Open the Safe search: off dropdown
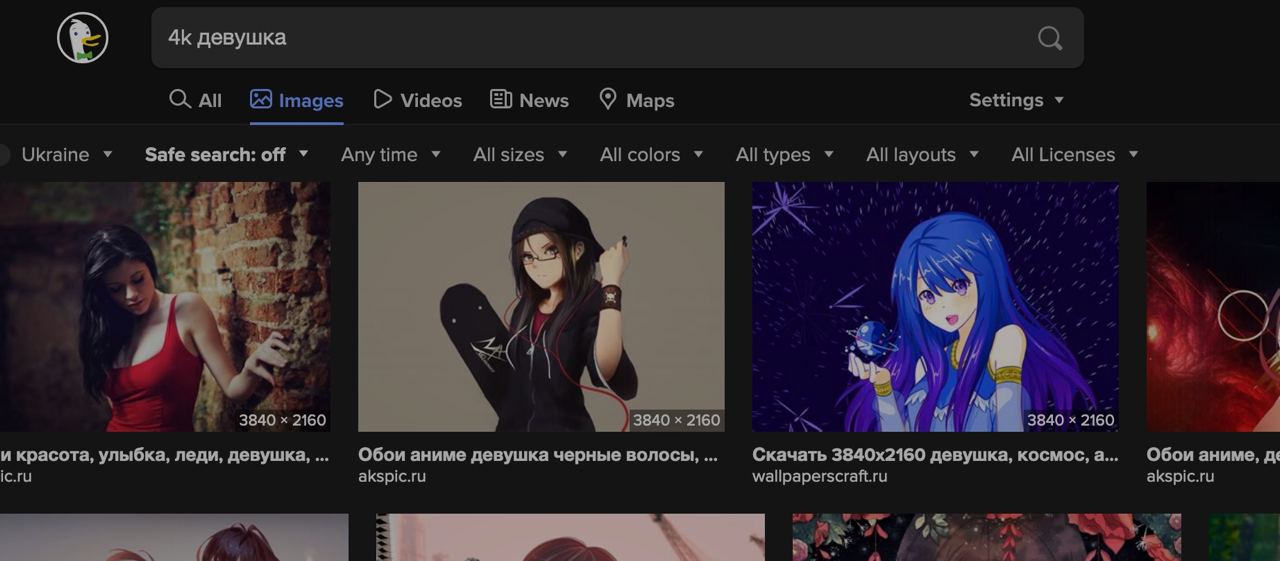1280x561 pixels. point(226,155)
